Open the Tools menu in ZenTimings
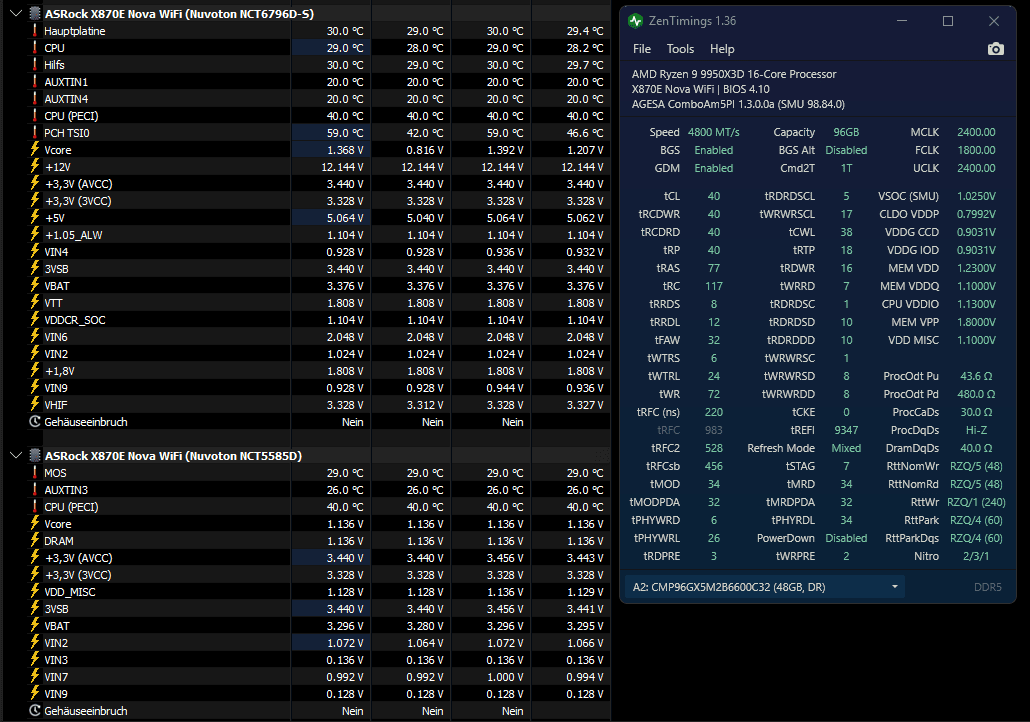This screenshot has height=722, width=1030. (x=680, y=49)
